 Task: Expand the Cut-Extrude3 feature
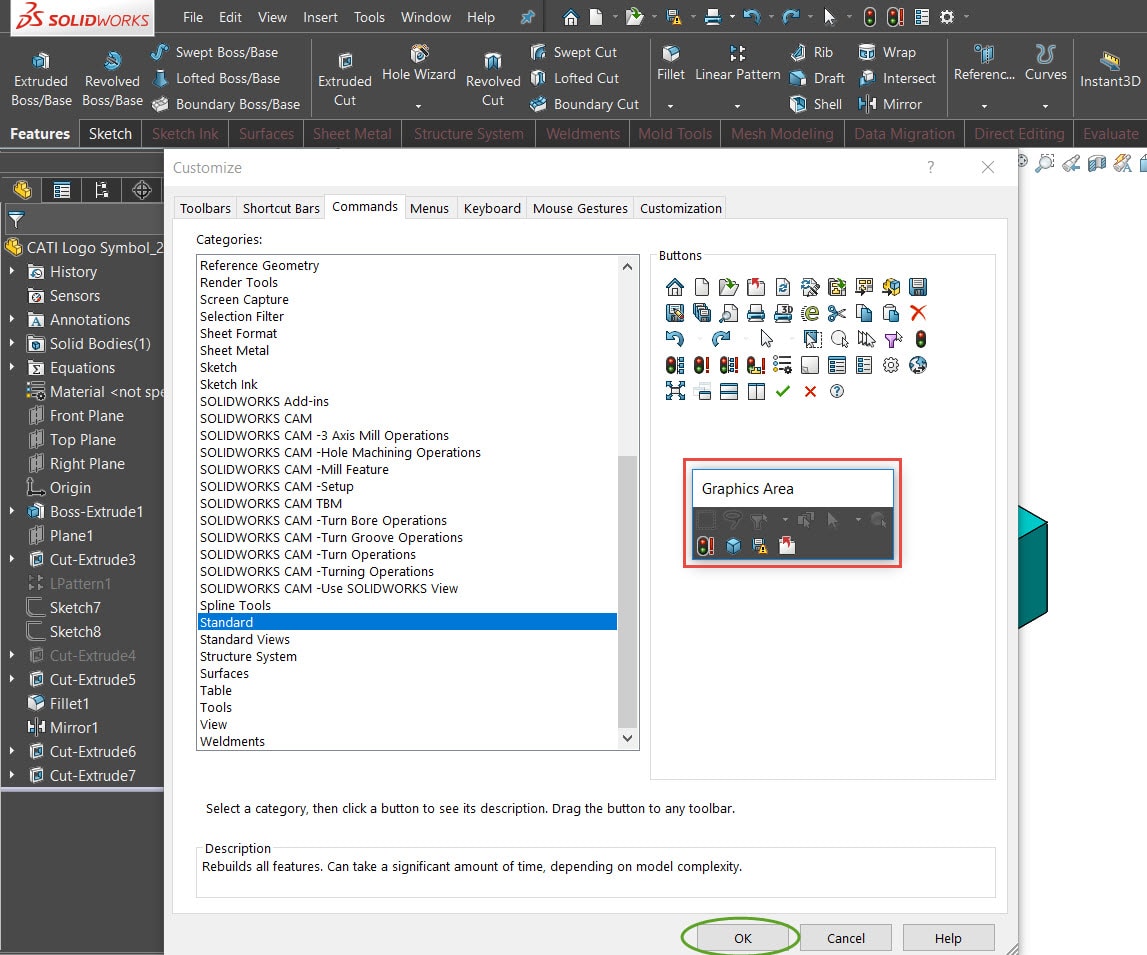pyautogui.click(x=12, y=559)
